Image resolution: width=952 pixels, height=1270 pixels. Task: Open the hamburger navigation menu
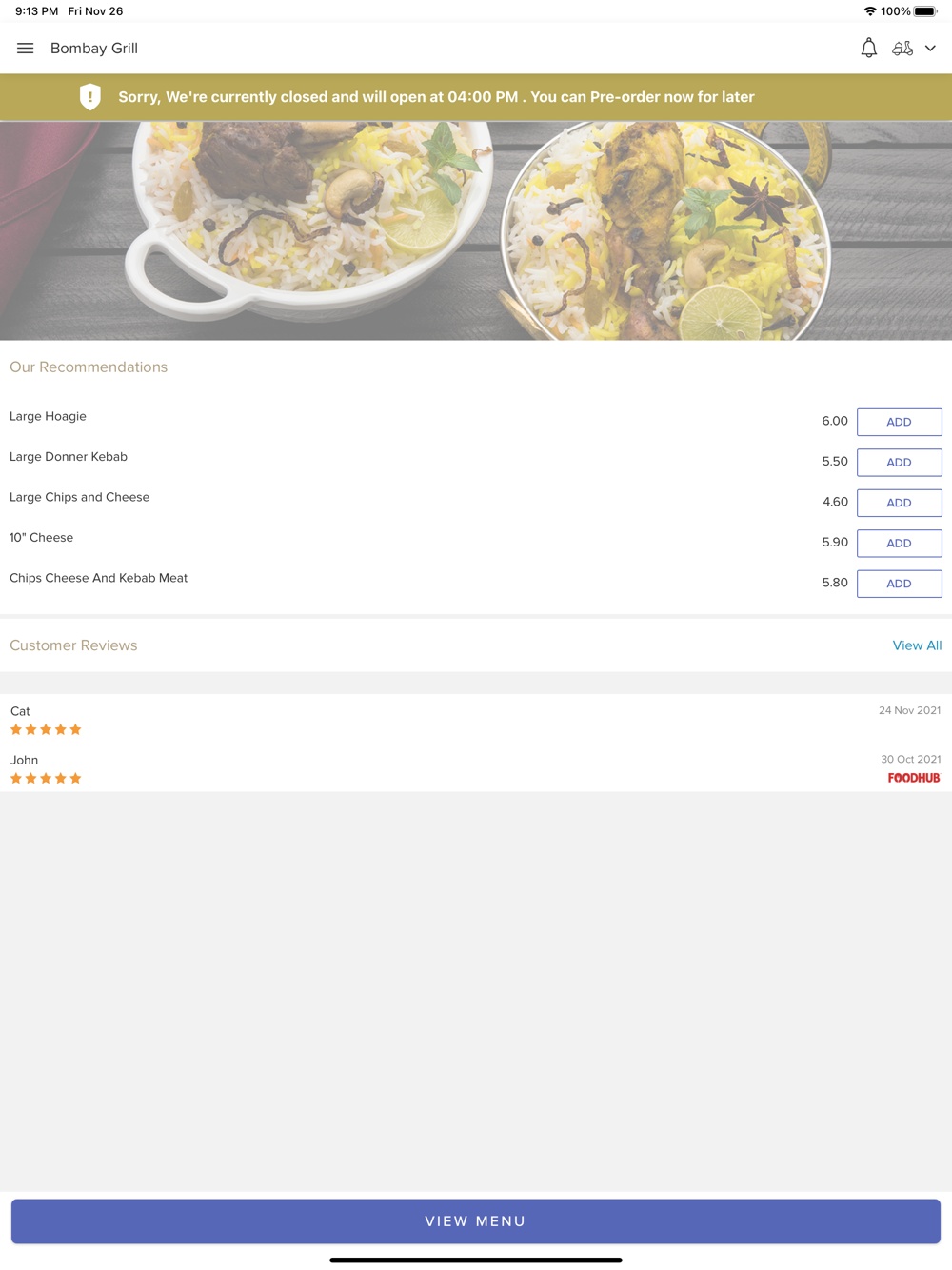26,49
